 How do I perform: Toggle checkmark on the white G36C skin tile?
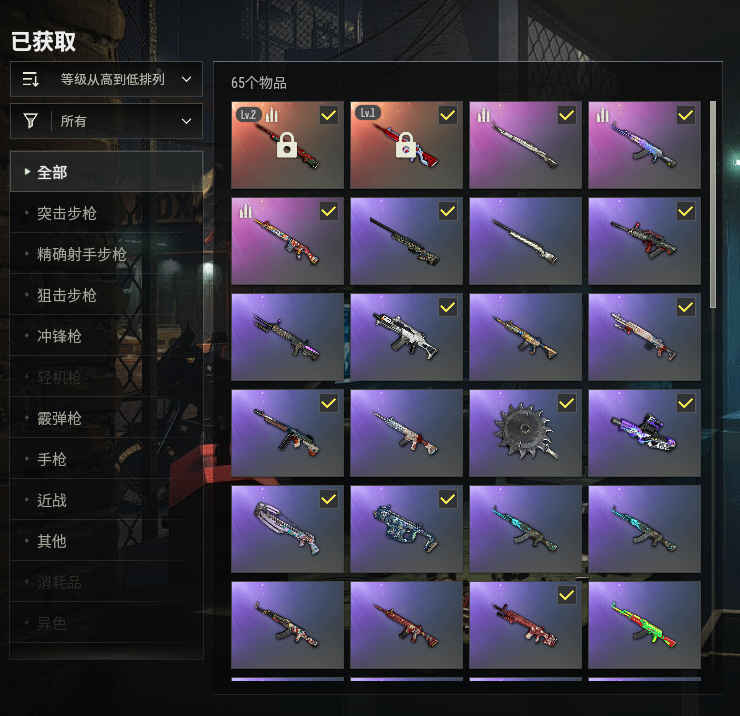coord(447,307)
